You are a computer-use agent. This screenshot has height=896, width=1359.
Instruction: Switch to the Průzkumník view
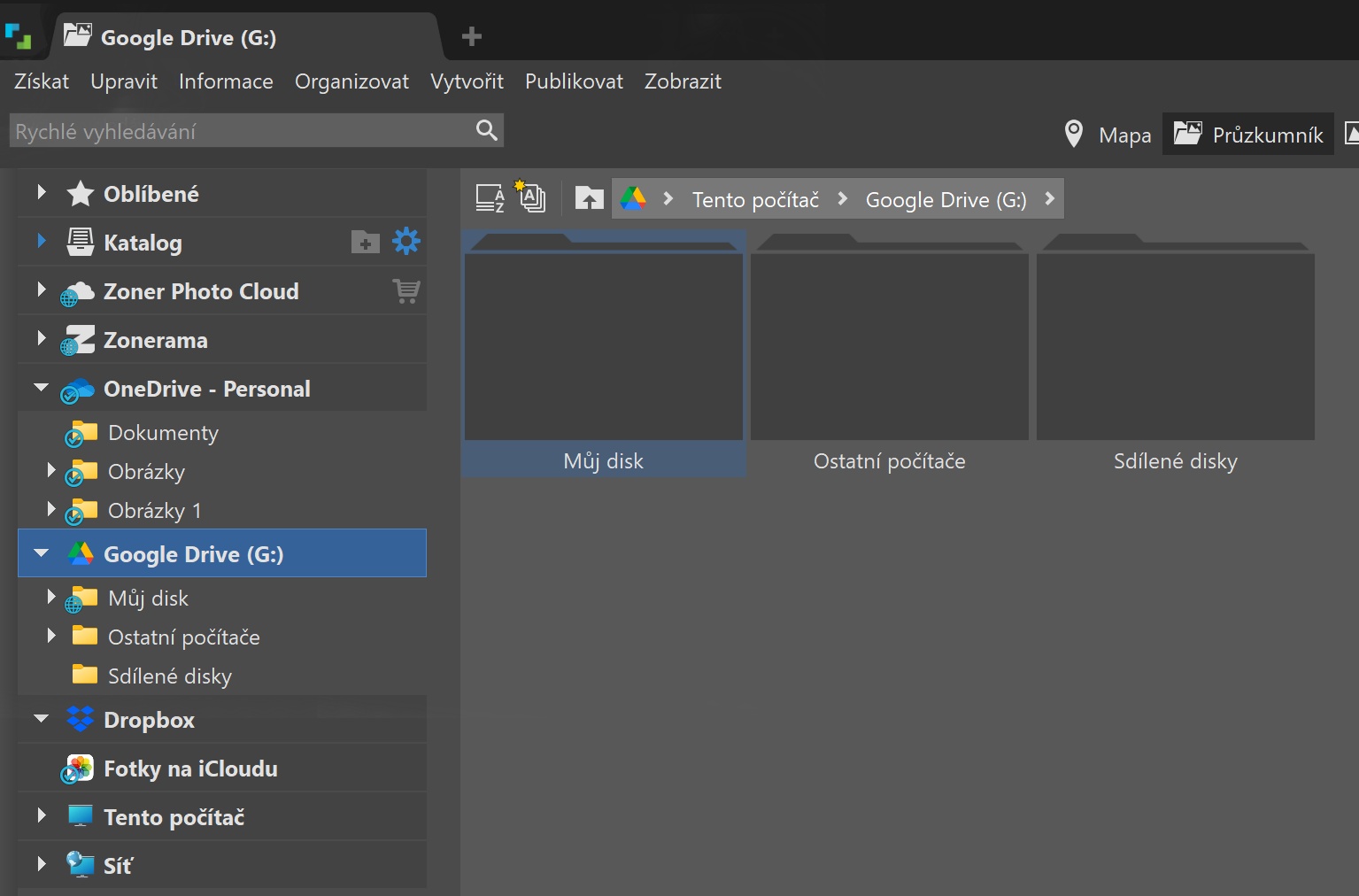point(1248,135)
